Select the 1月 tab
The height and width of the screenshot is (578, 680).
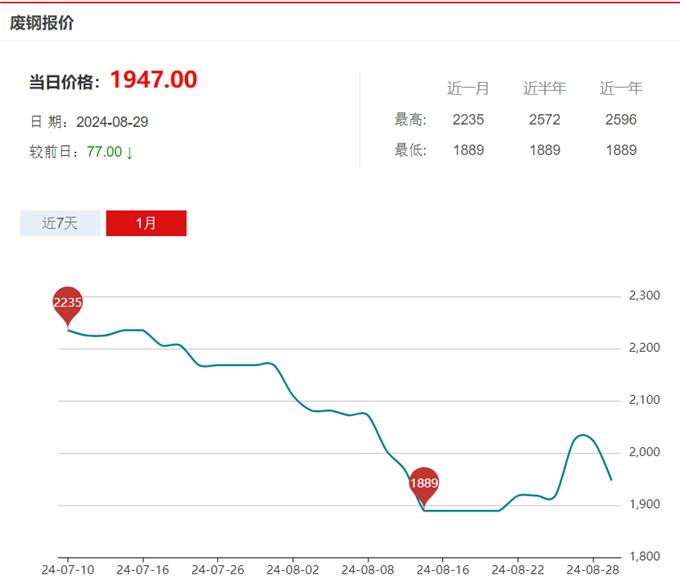click(146, 223)
